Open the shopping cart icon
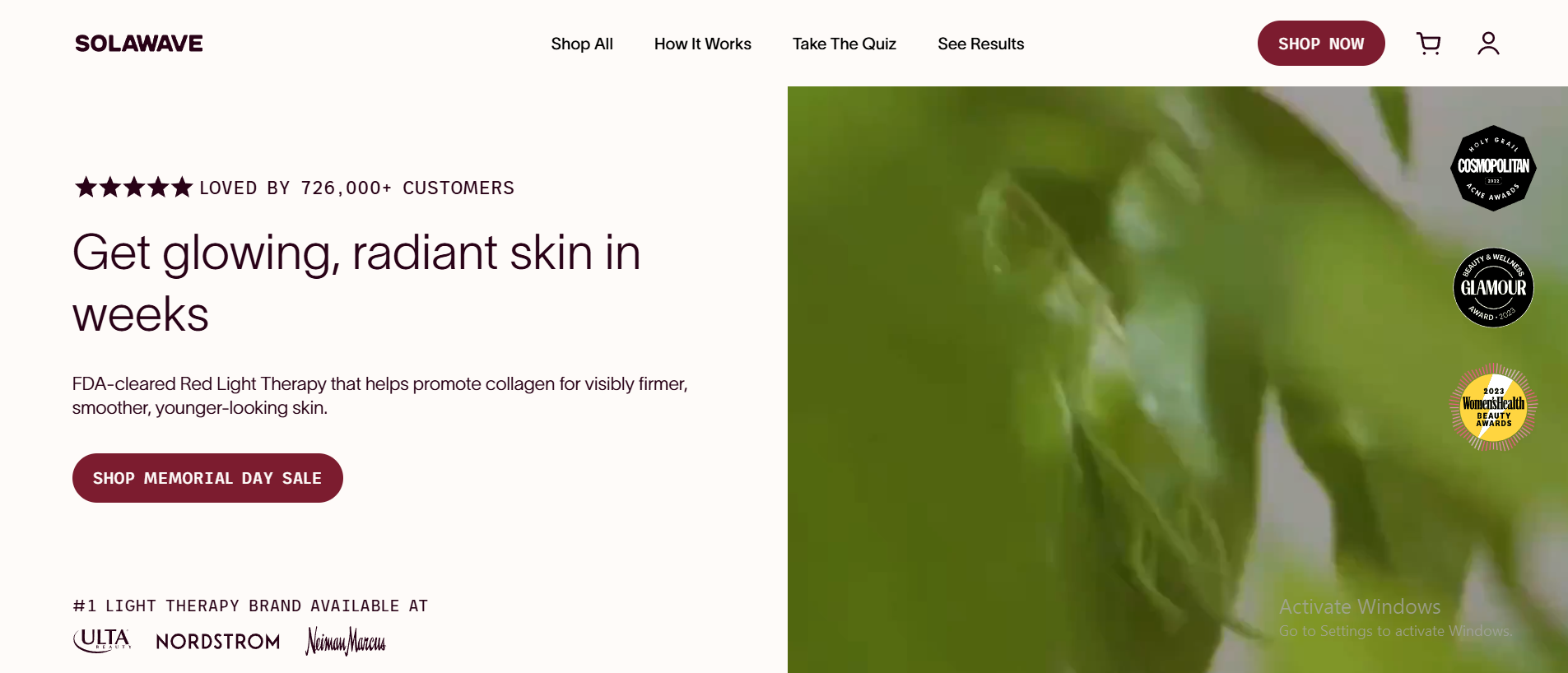Image resolution: width=1568 pixels, height=673 pixels. tap(1428, 44)
